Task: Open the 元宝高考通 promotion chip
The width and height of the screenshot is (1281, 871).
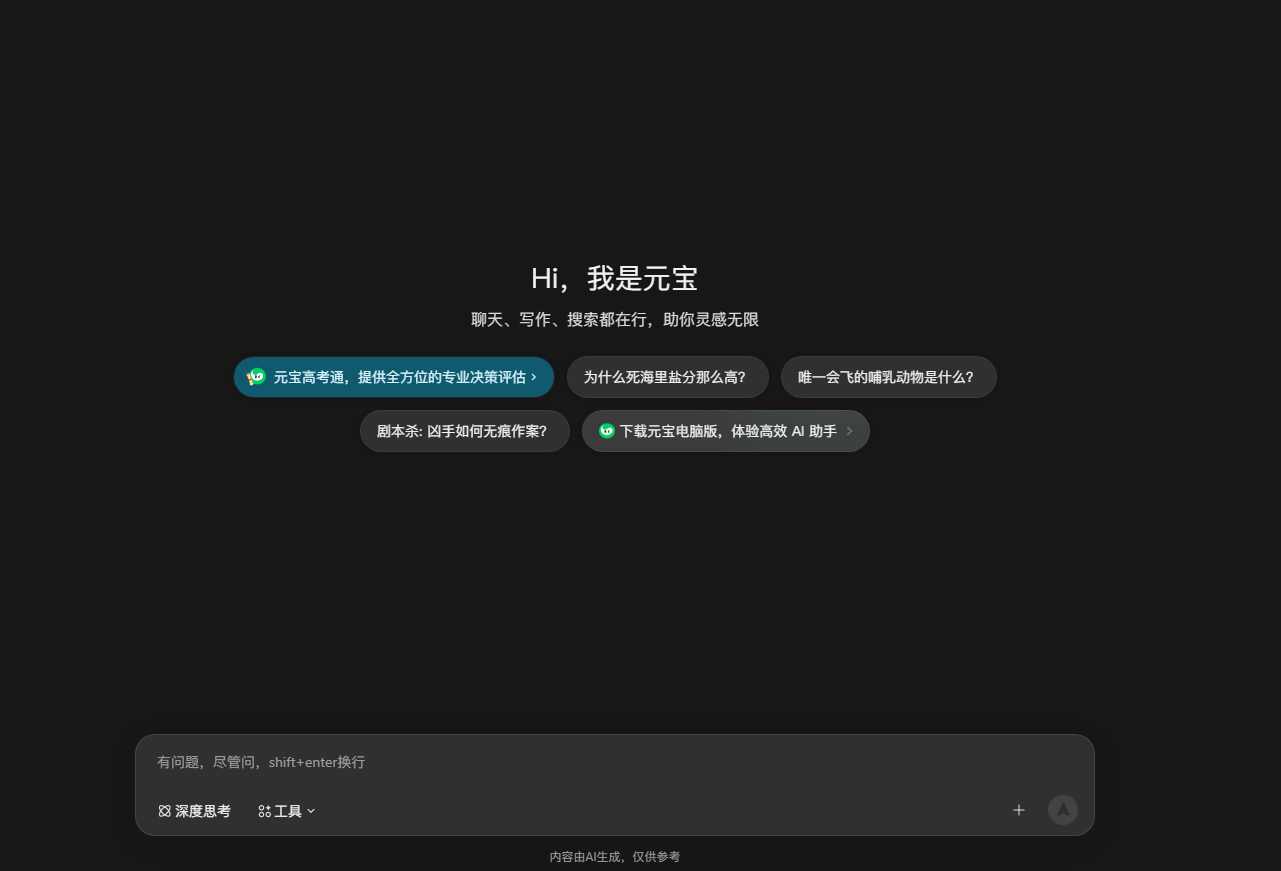Action: [x=394, y=377]
